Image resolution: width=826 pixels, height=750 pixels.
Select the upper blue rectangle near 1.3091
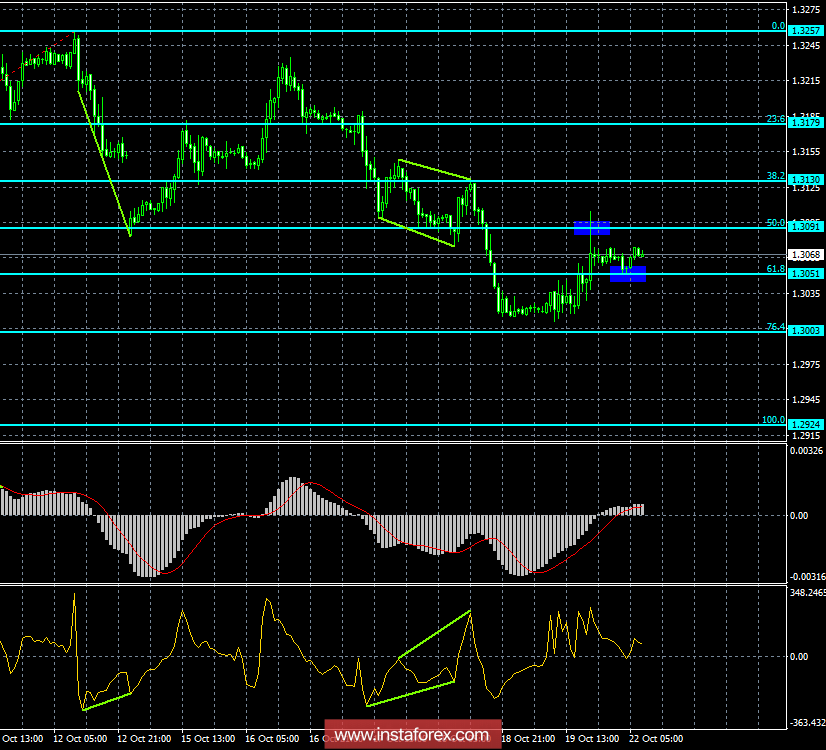click(x=592, y=228)
